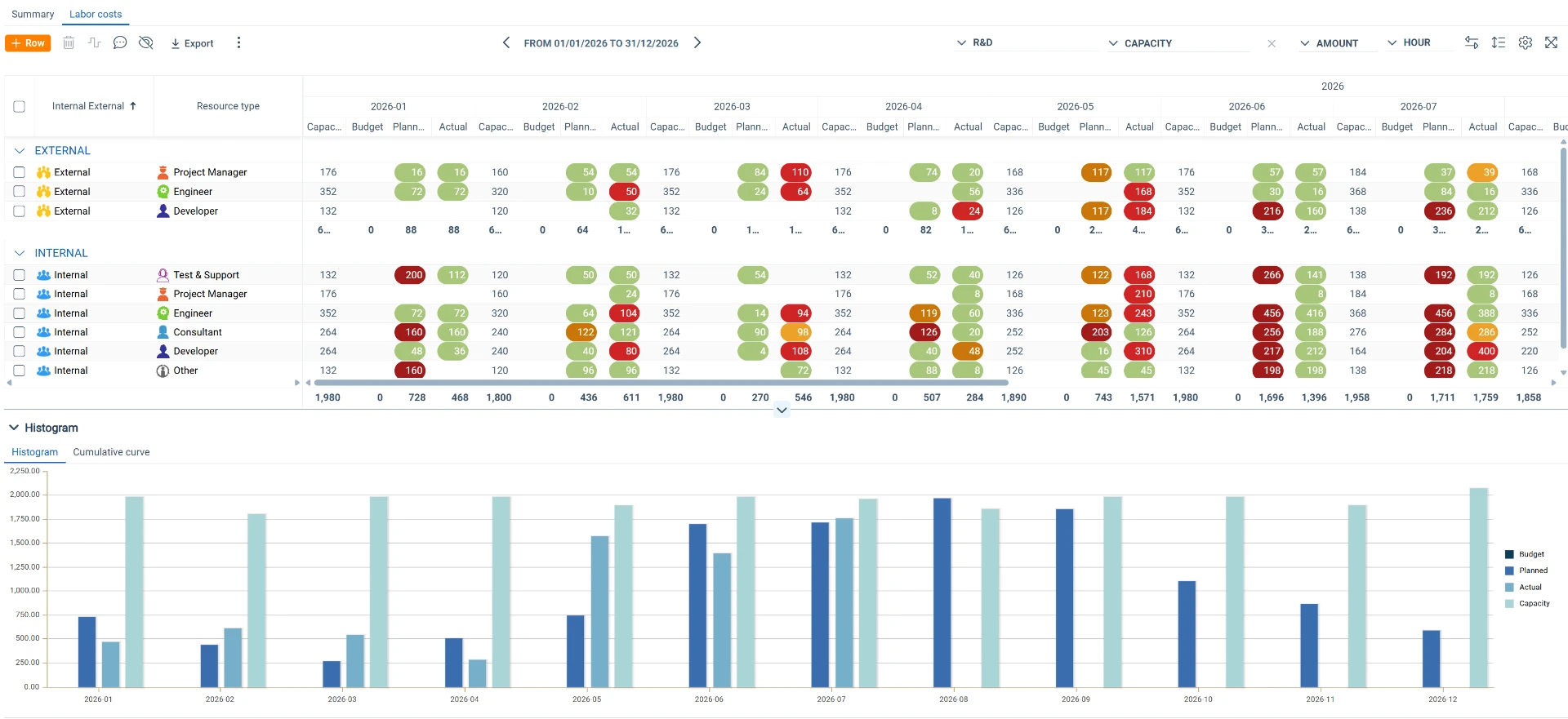Screen dimensions: 1568x719
Task: Click the Export button
Action: (192, 43)
